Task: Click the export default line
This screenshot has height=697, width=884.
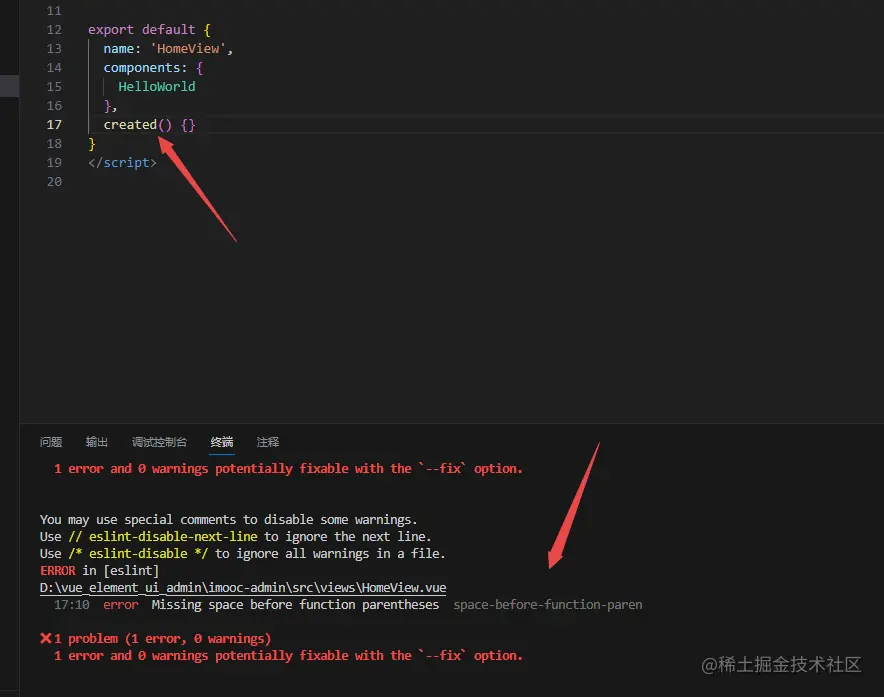Action: tap(149, 29)
